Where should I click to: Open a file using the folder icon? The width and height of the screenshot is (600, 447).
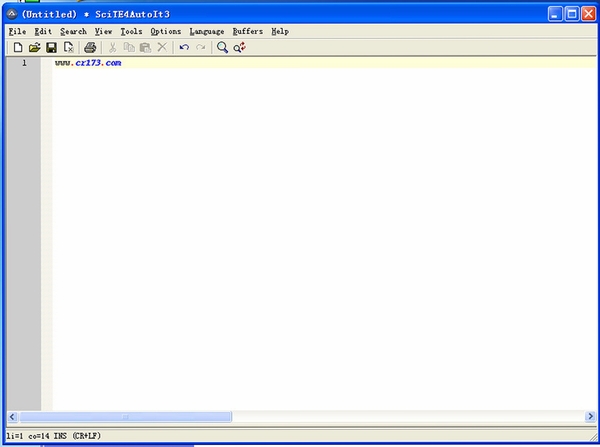click(34, 47)
